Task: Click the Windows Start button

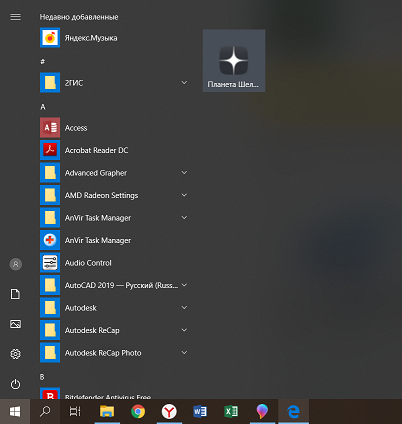Action: pyautogui.click(x=15, y=412)
